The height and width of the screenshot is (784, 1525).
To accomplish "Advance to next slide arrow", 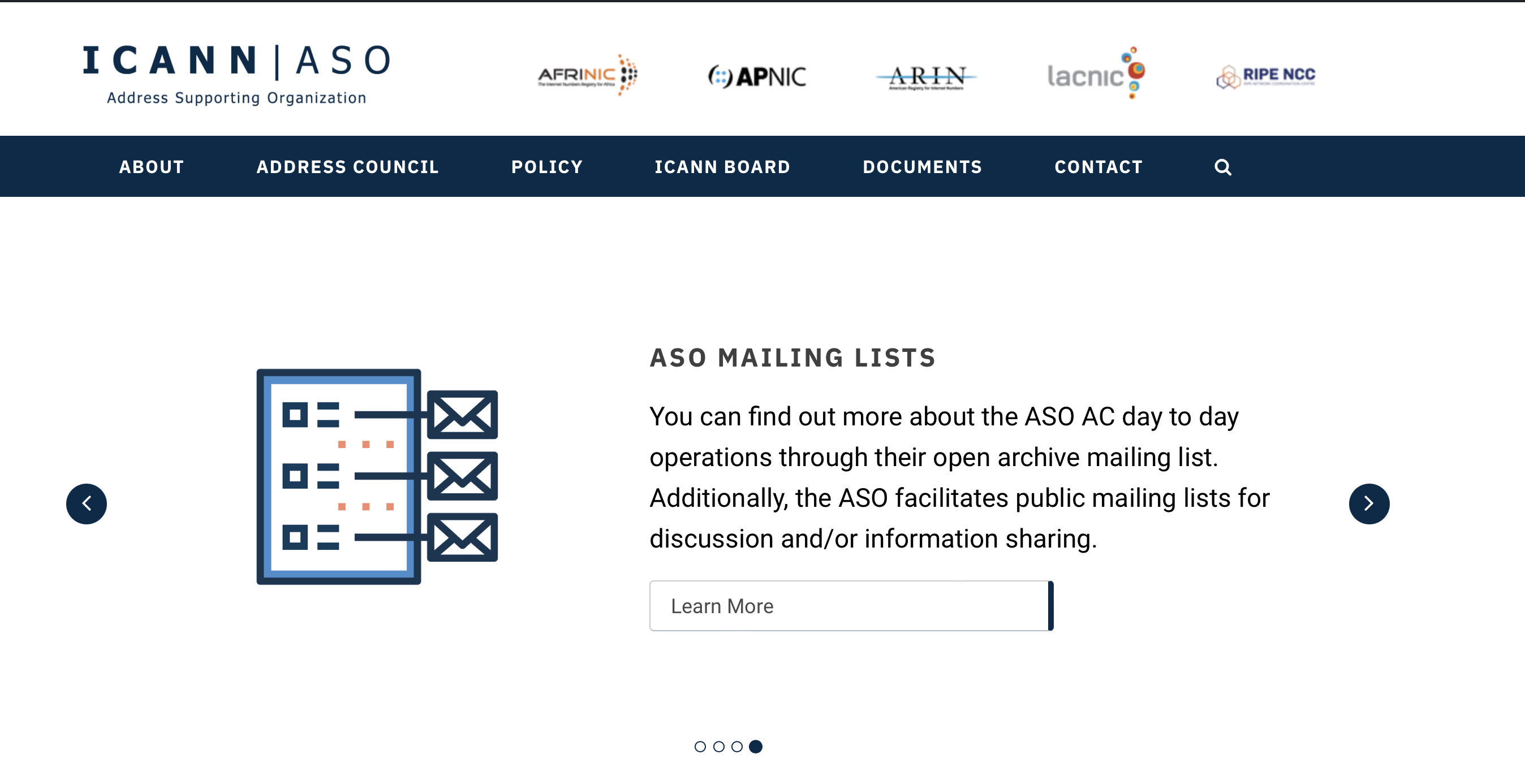I will point(1368,504).
